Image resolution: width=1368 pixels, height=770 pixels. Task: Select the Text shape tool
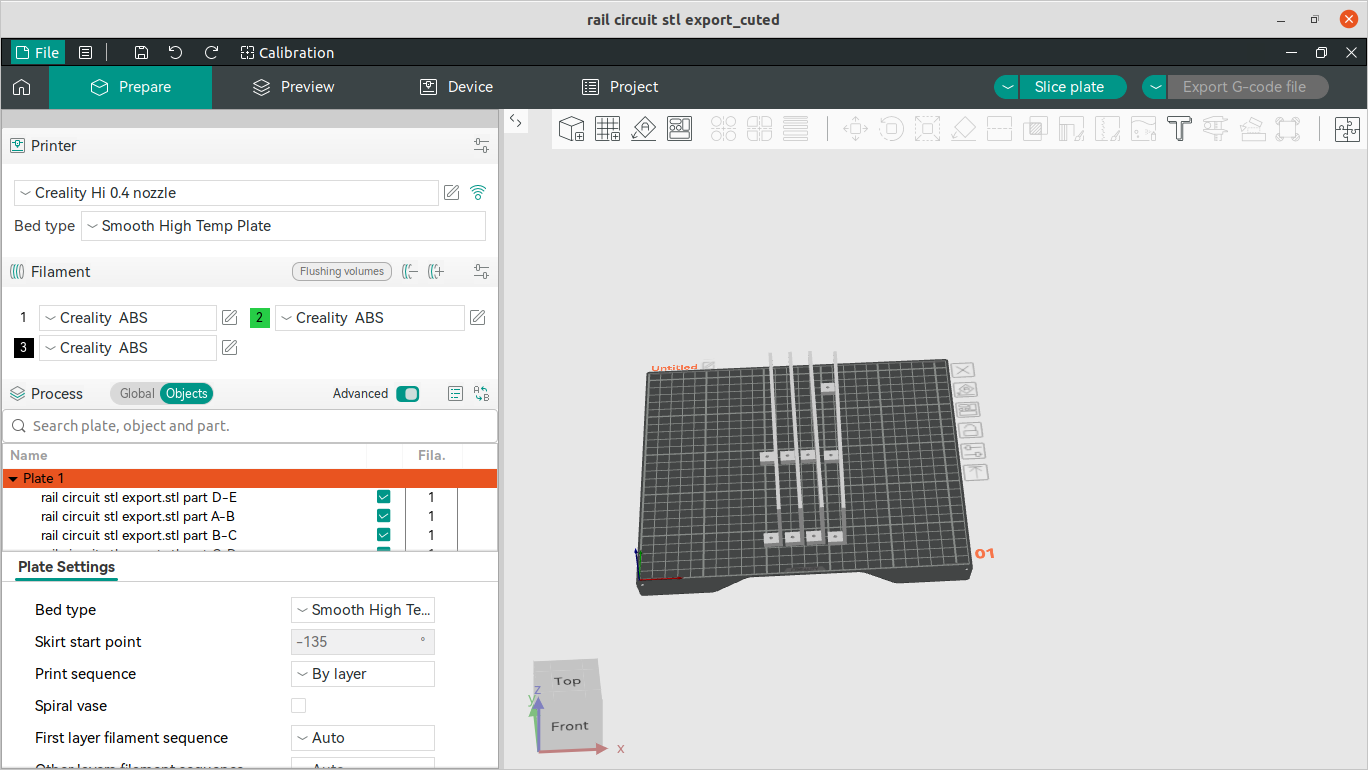click(x=1180, y=128)
